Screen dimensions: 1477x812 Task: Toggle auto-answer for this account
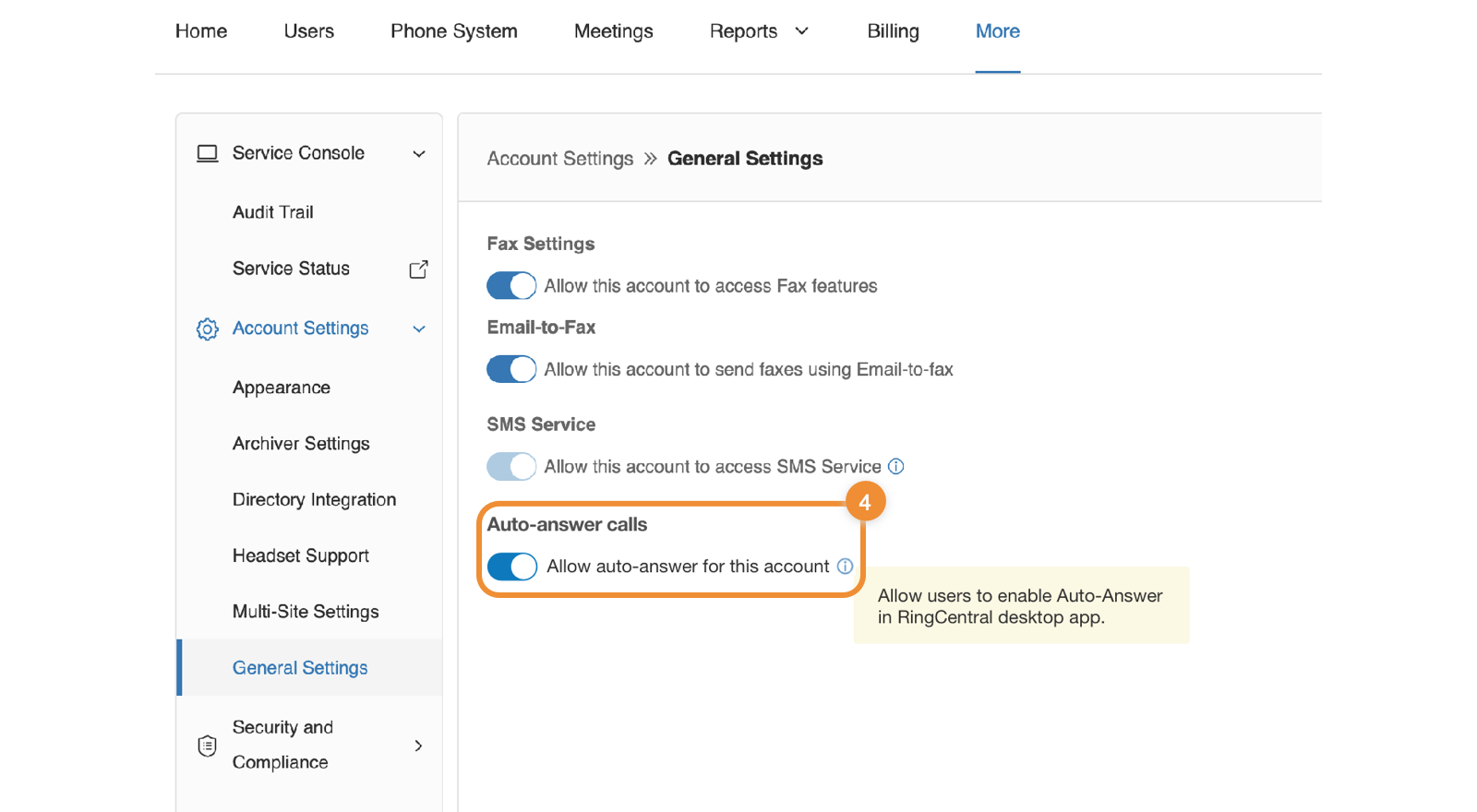tap(512, 567)
